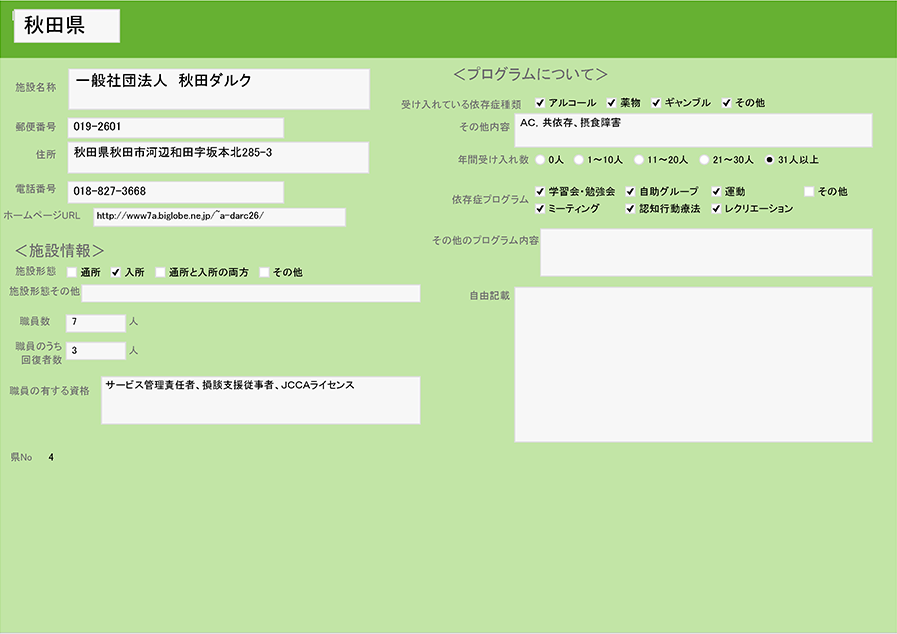Open the ホームページURL biglobe link field
Image resolution: width=897 pixels, height=634 pixels.
pos(219,217)
